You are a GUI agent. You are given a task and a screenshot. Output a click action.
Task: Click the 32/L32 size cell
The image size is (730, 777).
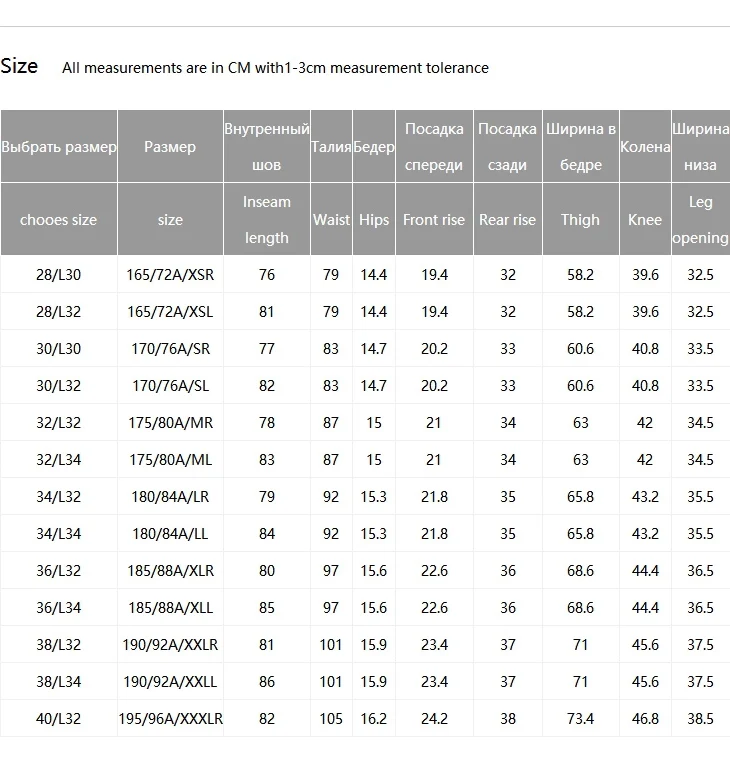tap(58, 423)
